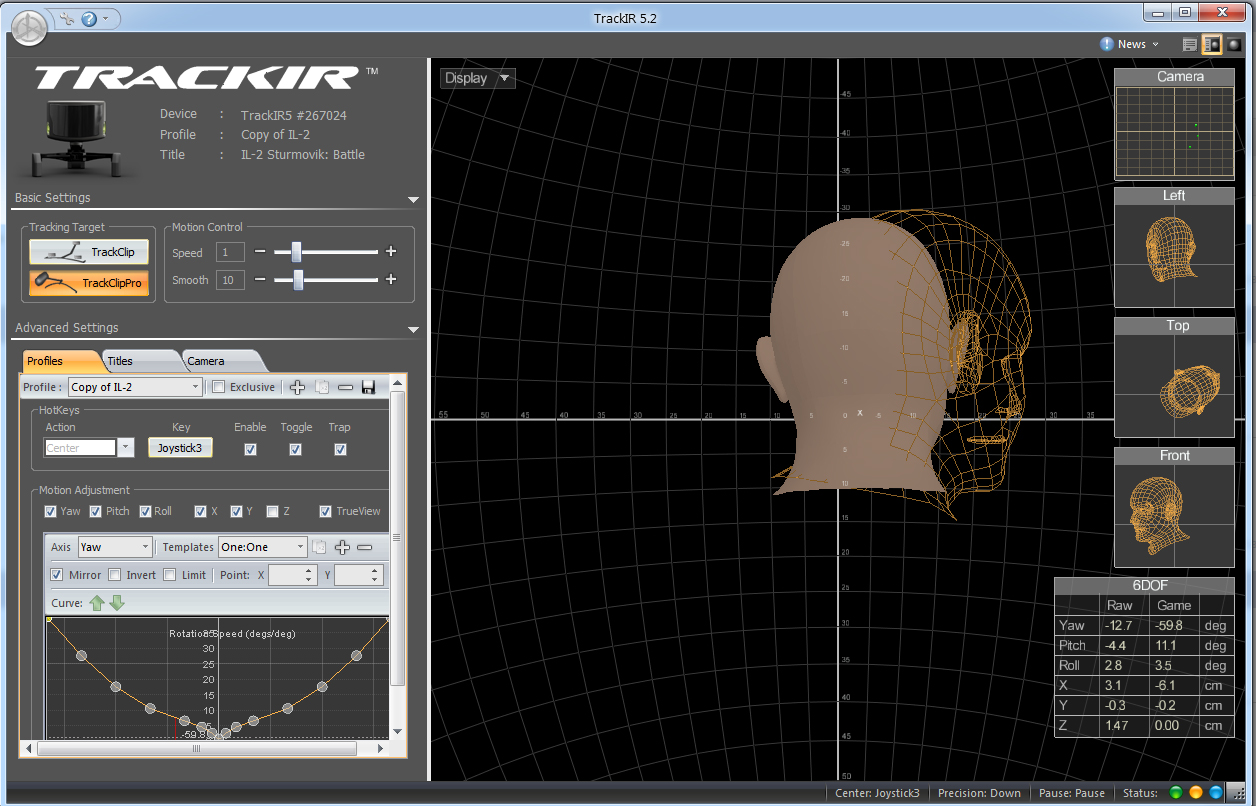This screenshot has width=1256, height=806.
Task: Save the profile with floppy disk icon
Action: [368, 387]
